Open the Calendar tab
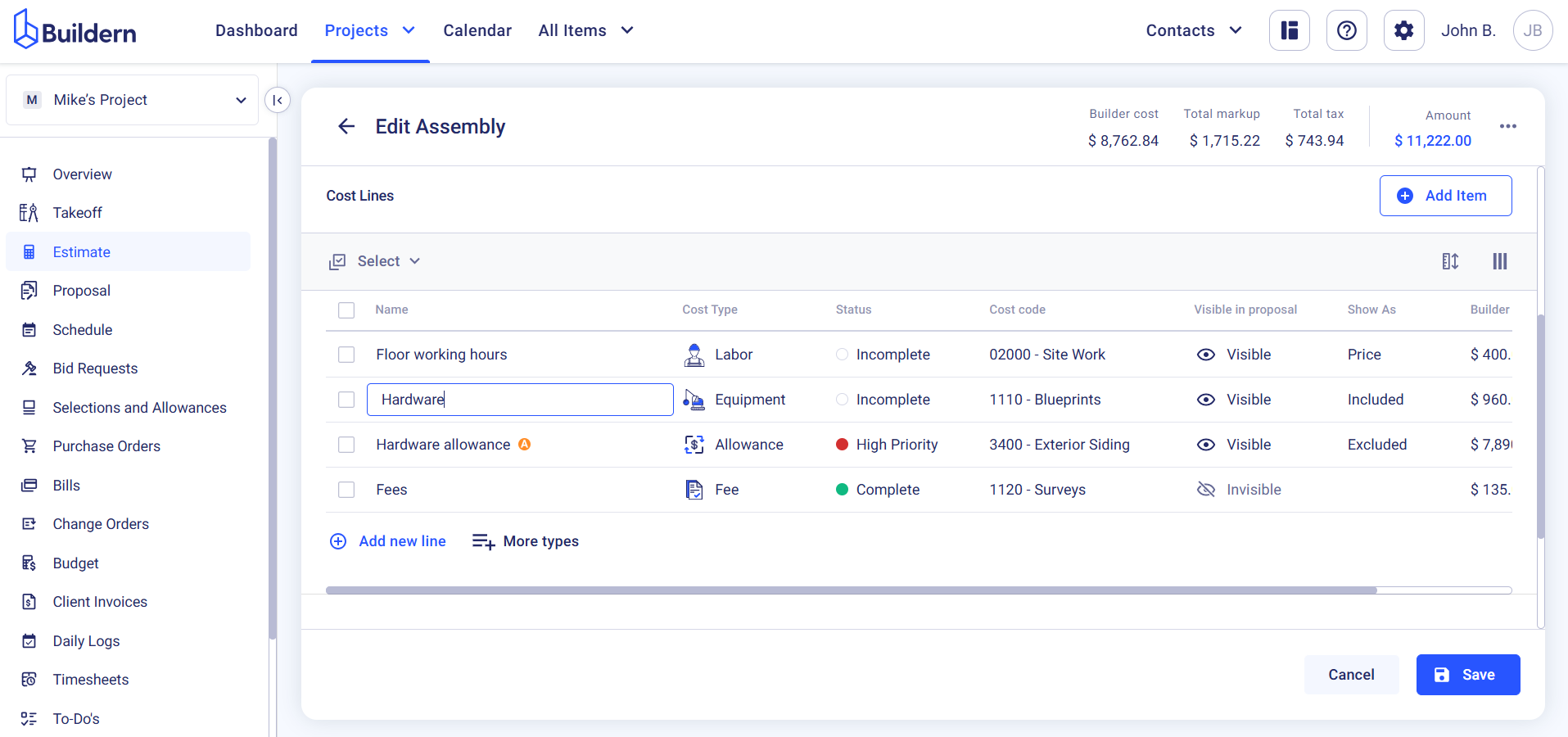 (x=477, y=30)
